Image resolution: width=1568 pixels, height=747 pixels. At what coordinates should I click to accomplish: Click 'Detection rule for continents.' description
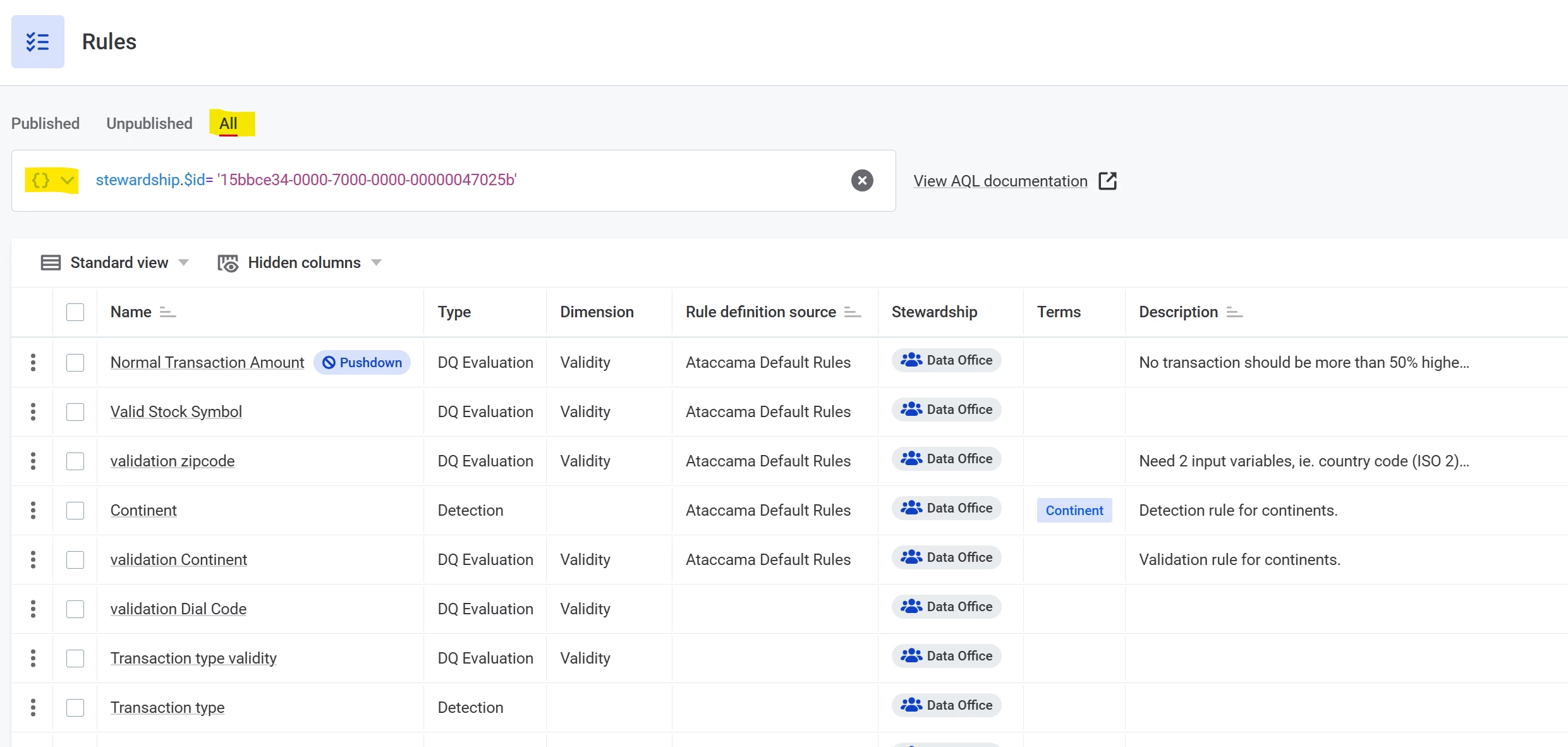point(1238,511)
